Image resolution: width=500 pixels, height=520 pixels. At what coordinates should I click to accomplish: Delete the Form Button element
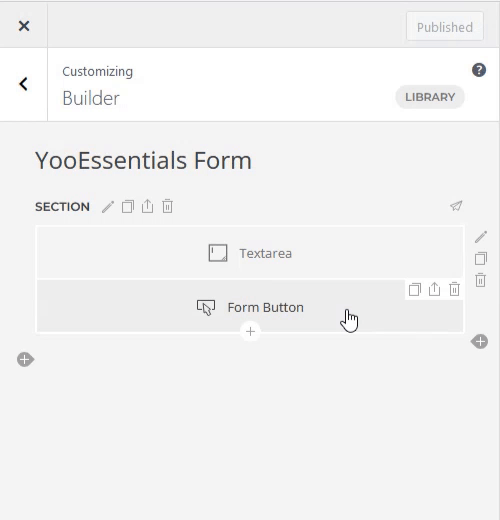[454, 289]
